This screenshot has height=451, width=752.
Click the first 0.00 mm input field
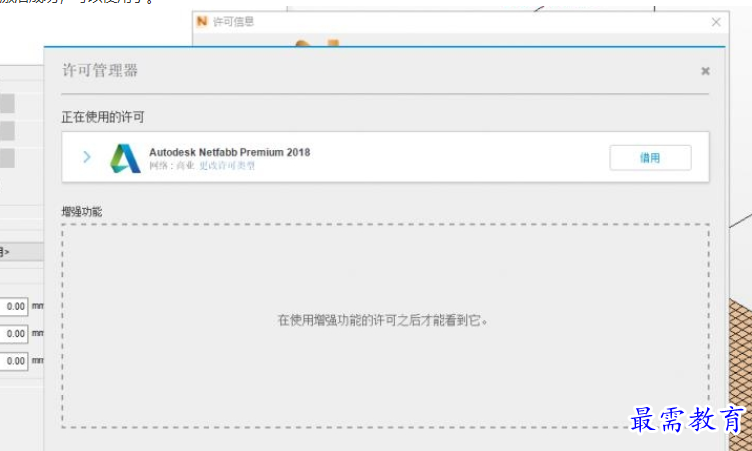tap(13, 306)
